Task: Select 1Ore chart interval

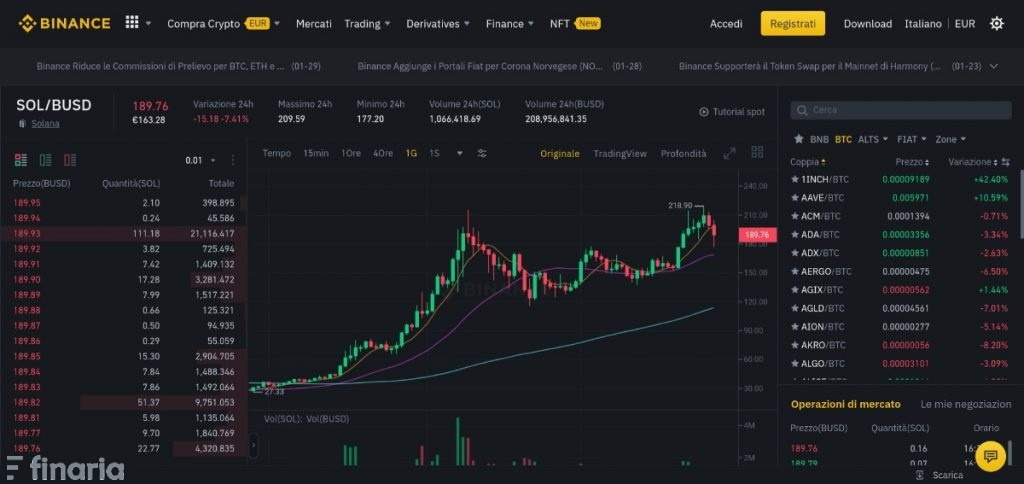Action: pos(351,153)
